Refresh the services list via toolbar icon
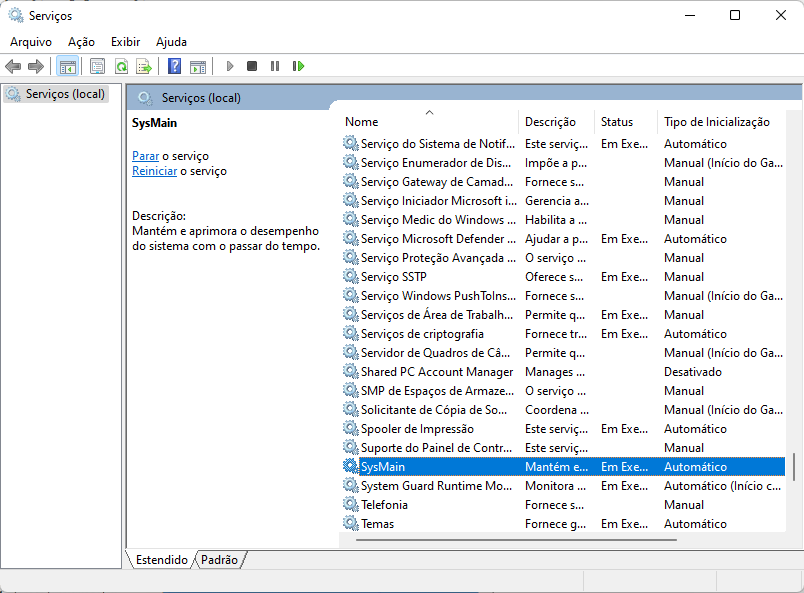 point(121,66)
